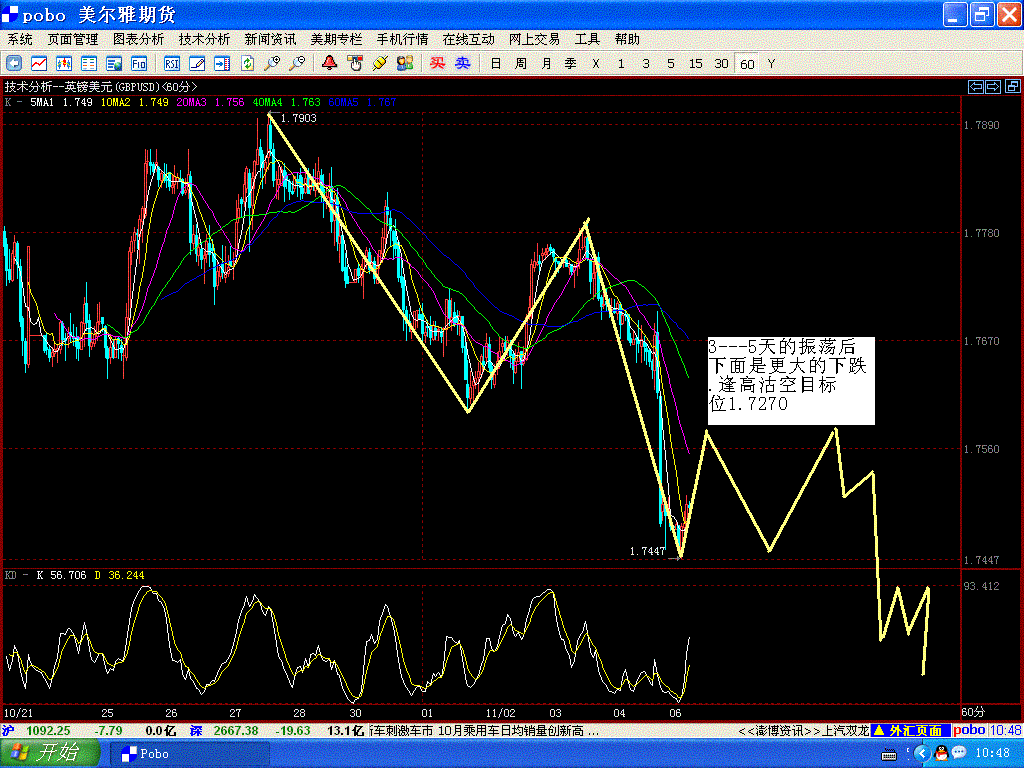Expand the 工具 menu

tap(587, 39)
